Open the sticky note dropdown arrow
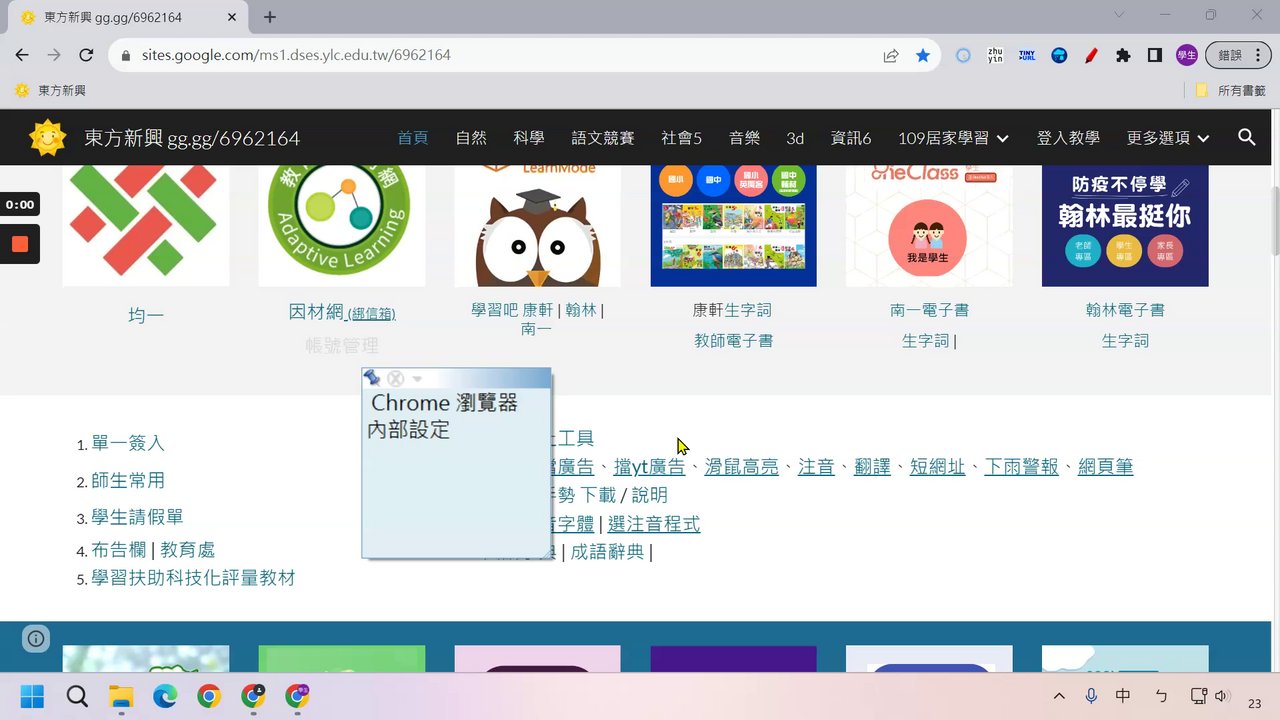 pos(418,379)
